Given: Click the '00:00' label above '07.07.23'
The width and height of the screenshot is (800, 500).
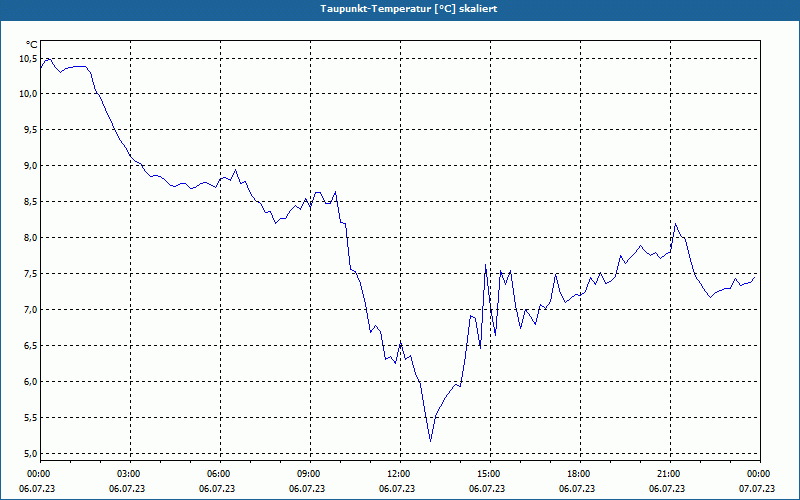Looking at the screenshot, I should [x=760, y=474].
